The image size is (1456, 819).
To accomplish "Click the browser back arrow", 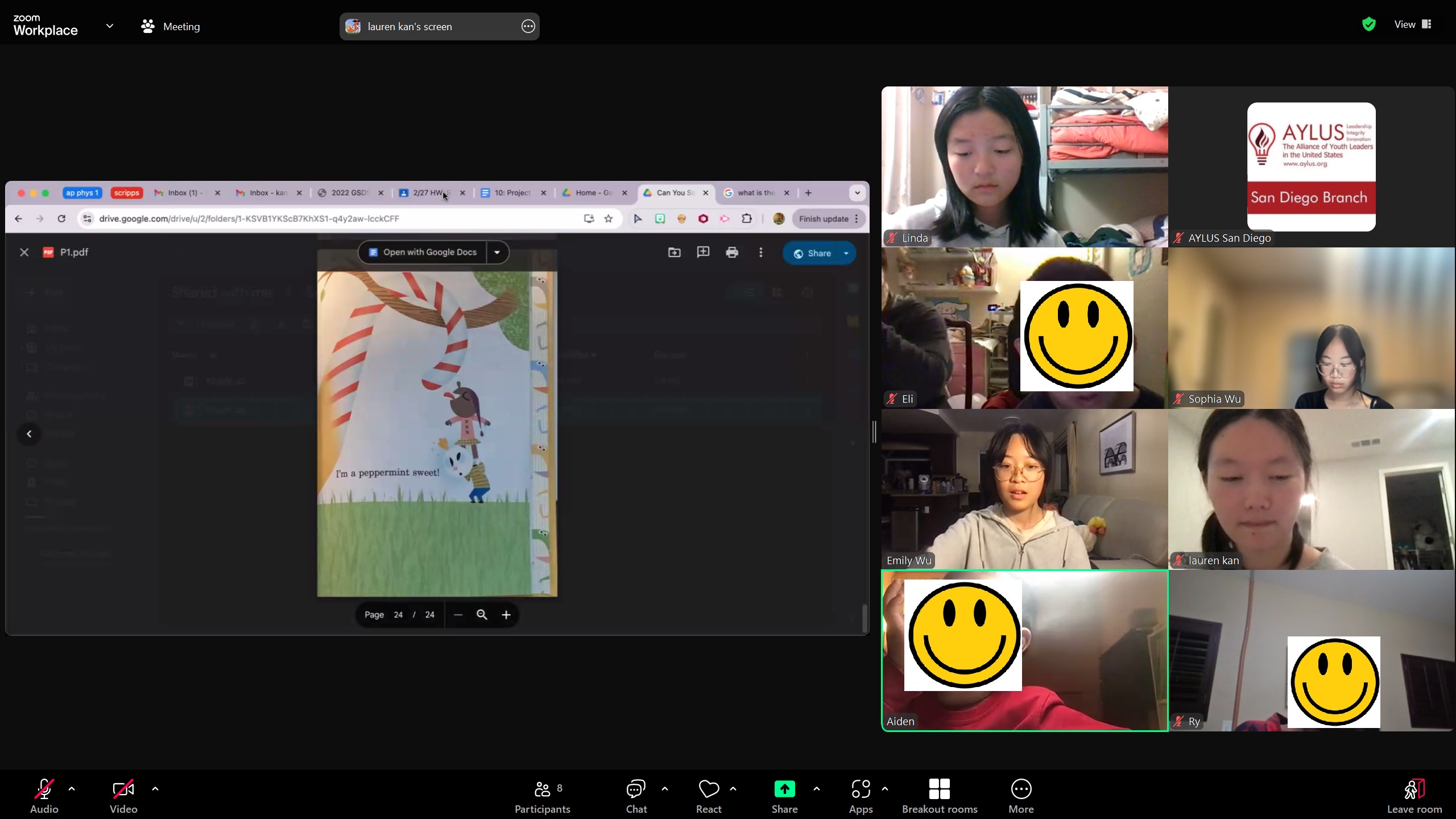I will point(18,218).
